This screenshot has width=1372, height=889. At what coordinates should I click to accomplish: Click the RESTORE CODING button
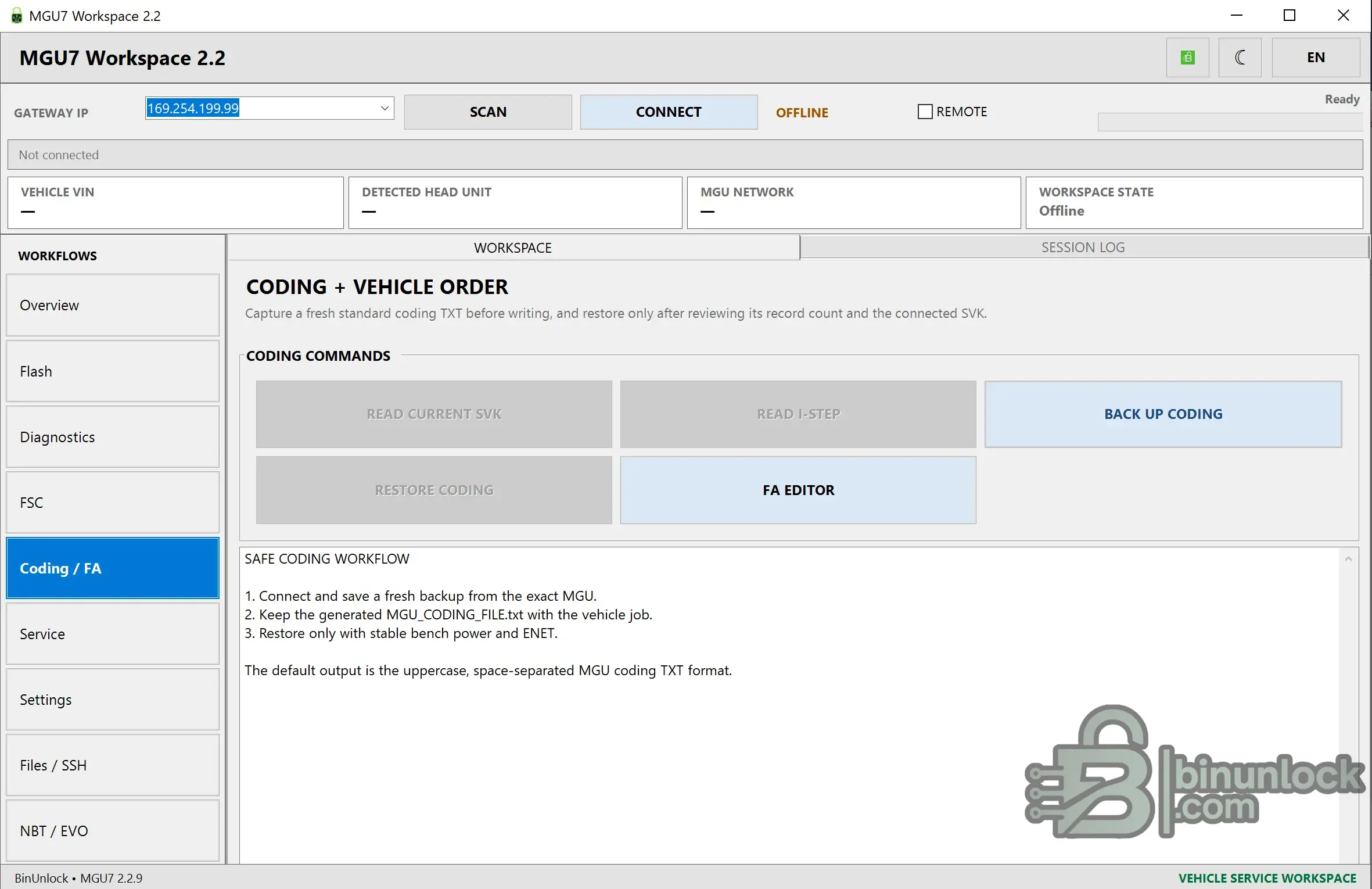(x=434, y=490)
